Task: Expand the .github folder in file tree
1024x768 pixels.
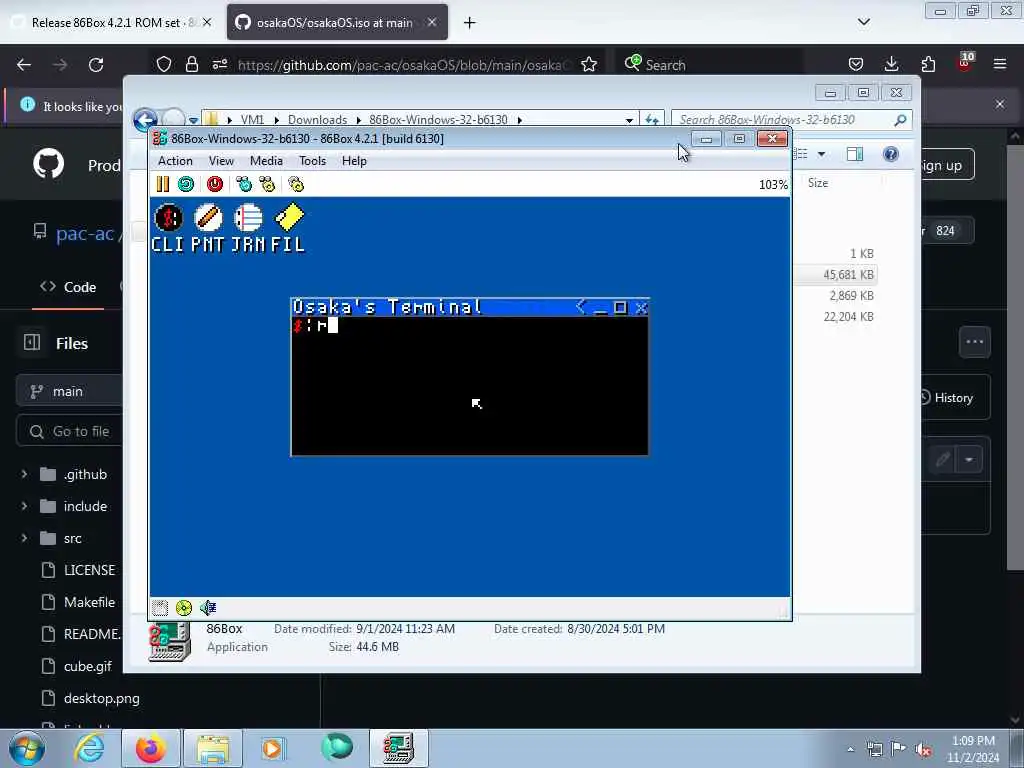Action: coord(24,474)
